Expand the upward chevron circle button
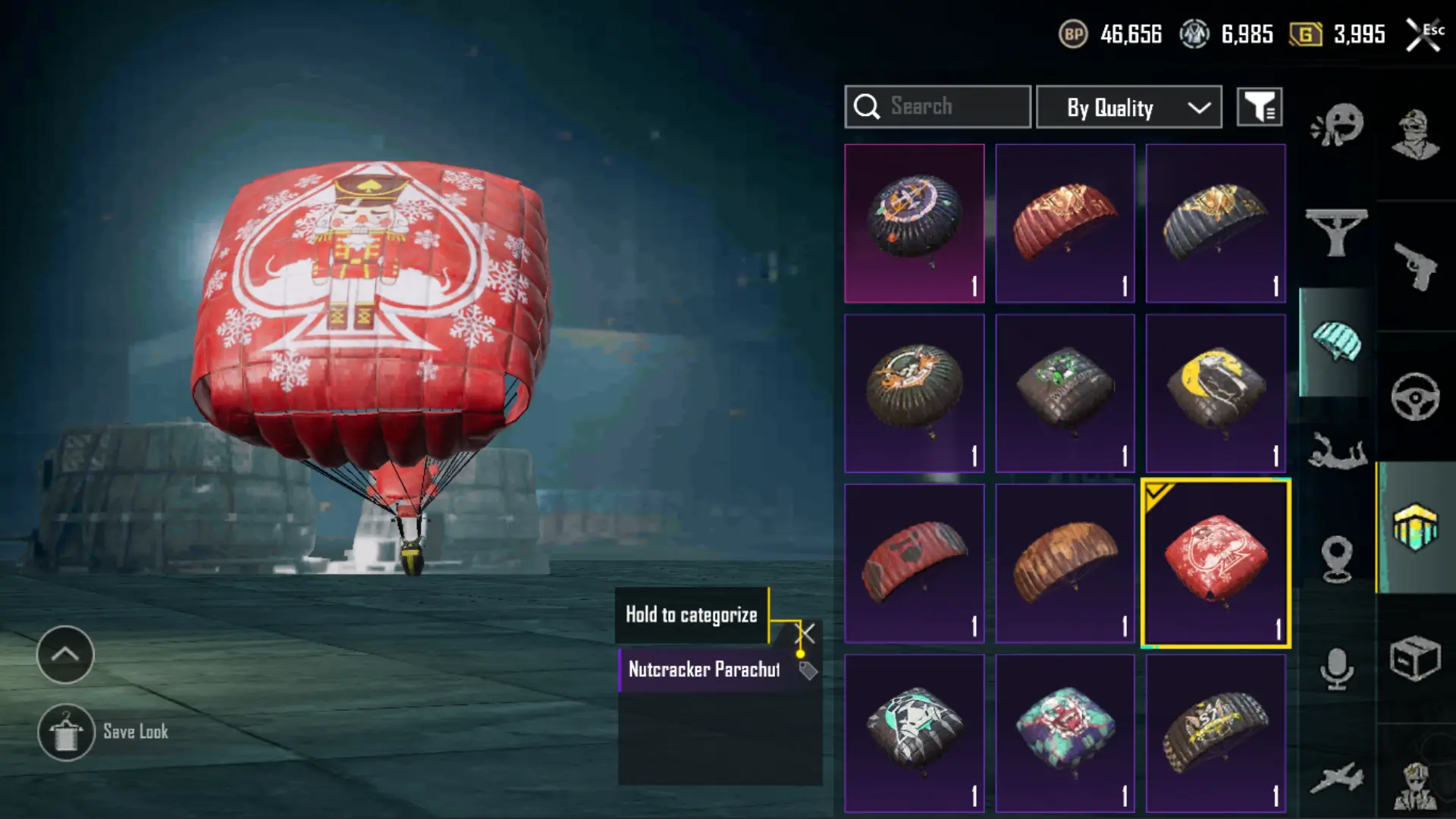The width and height of the screenshot is (1456, 819). tap(65, 654)
